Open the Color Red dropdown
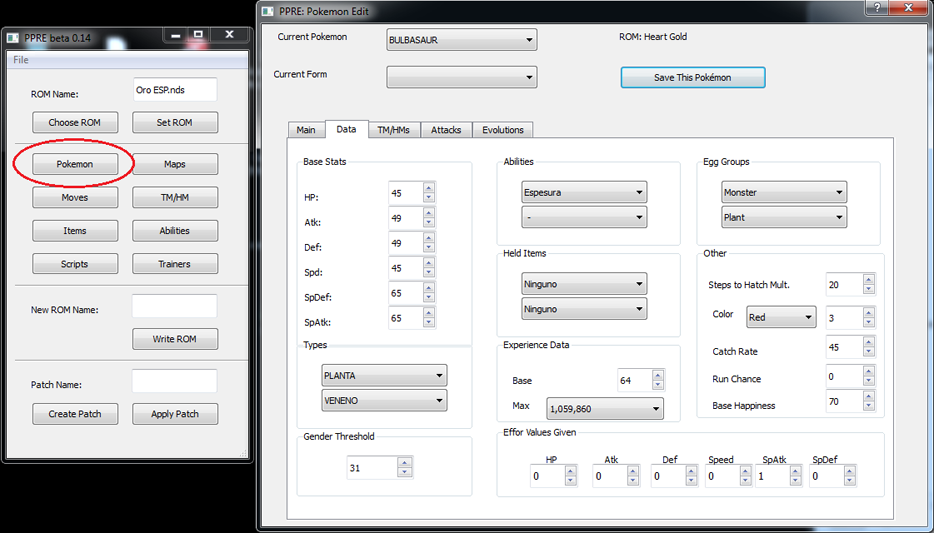Screen dimensions: 934x533 (781, 318)
